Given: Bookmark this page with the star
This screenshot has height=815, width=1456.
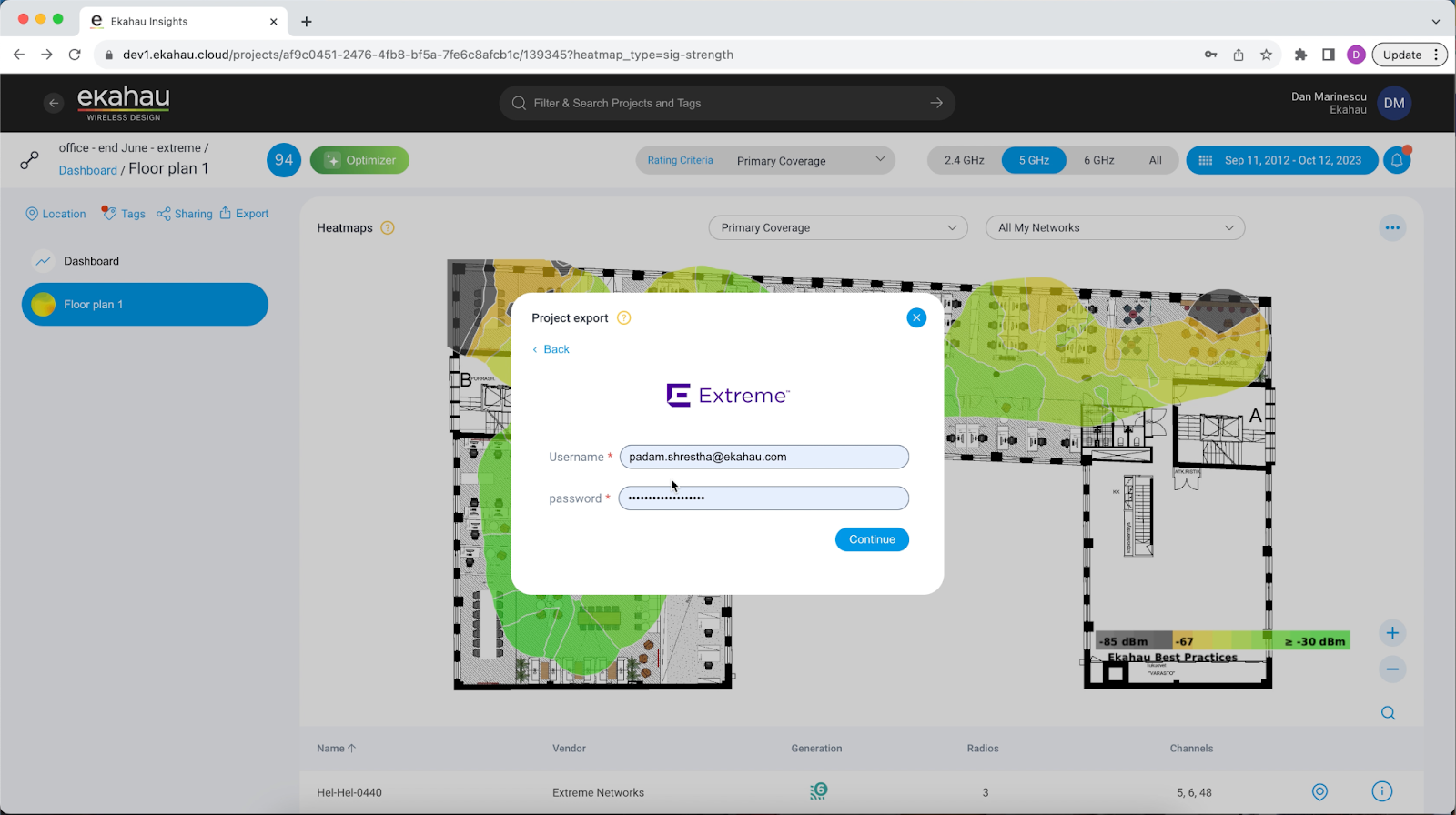Looking at the screenshot, I should pyautogui.click(x=1266, y=55).
